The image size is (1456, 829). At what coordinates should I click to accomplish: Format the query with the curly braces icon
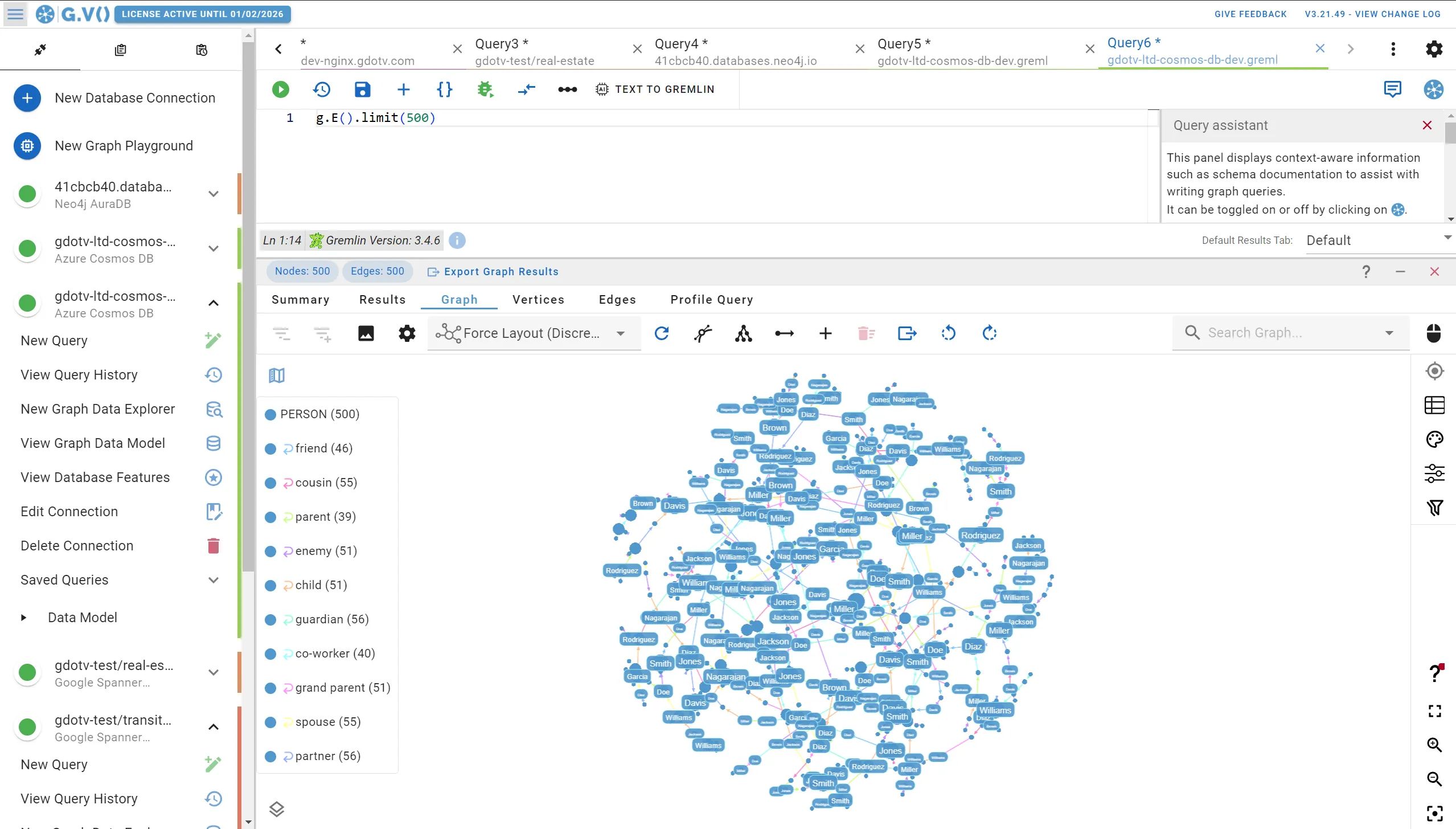445,89
